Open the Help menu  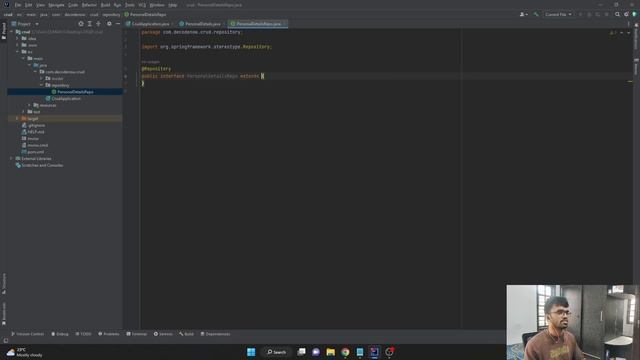[x=173, y=5]
